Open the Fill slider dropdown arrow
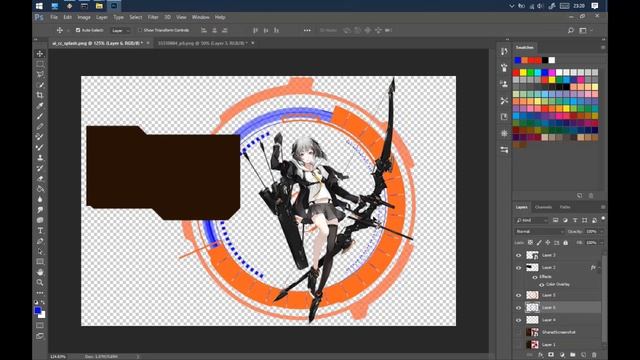Screen dimensions: 640x360 601,242
